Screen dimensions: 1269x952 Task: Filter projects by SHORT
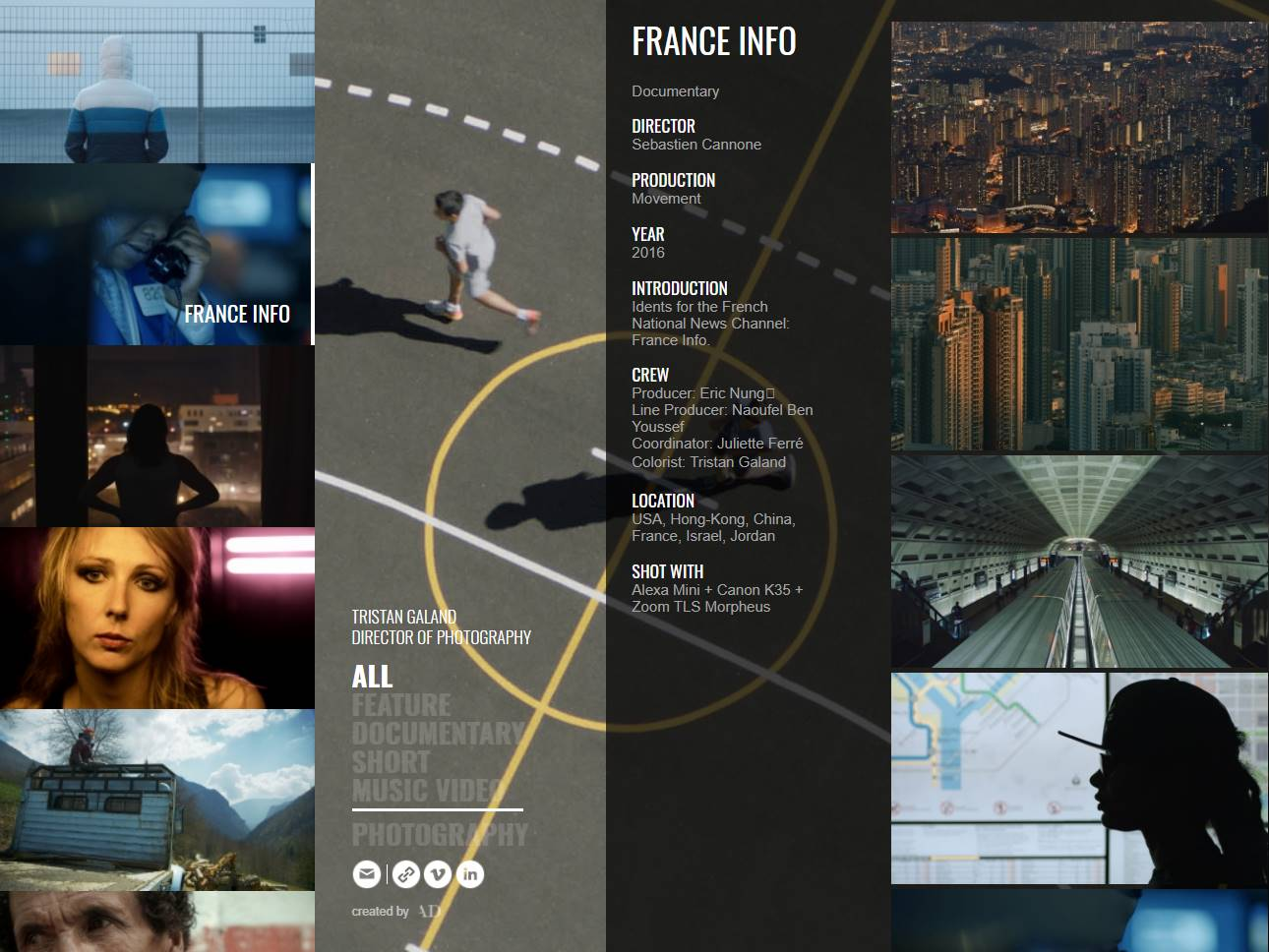(x=391, y=762)
